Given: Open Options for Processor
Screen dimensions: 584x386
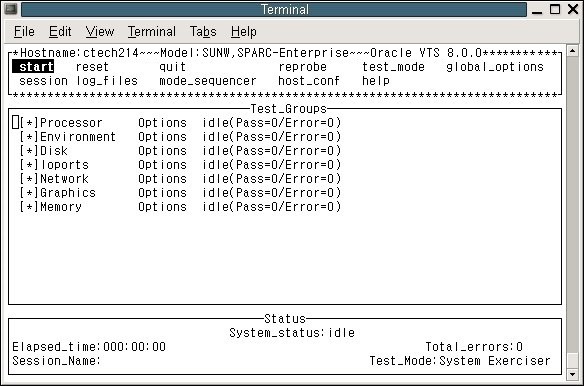Looking at the screenshot, I should click(x=162, y=123).
